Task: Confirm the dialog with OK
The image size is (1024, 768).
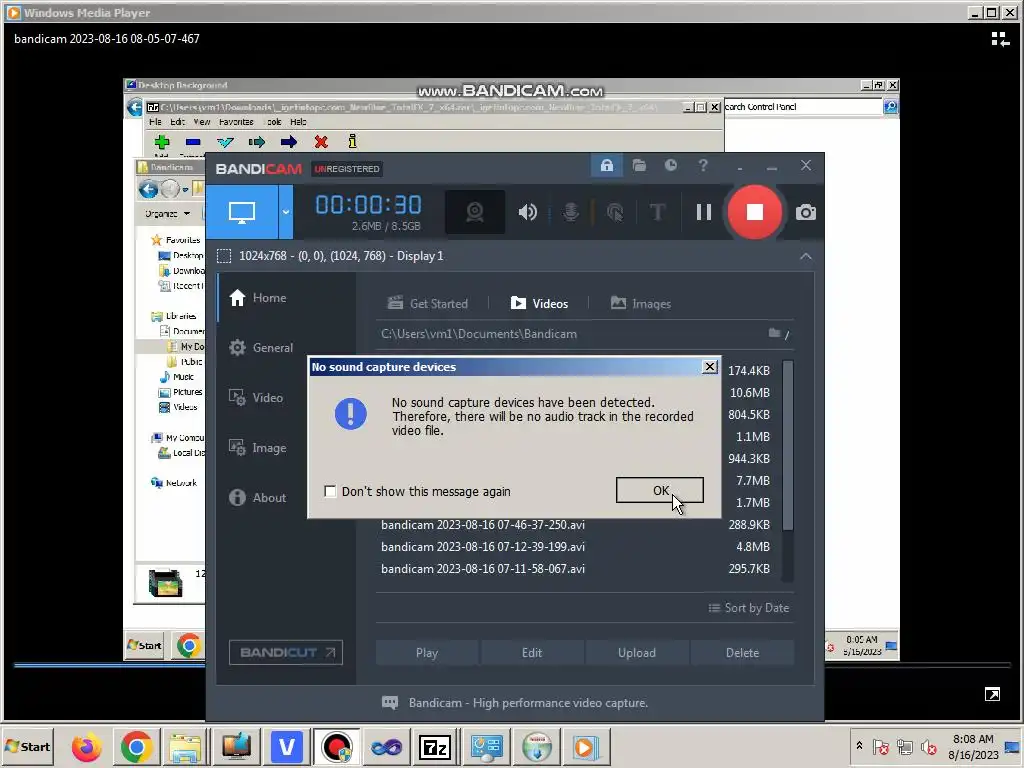Action: [x=660, y=490]
